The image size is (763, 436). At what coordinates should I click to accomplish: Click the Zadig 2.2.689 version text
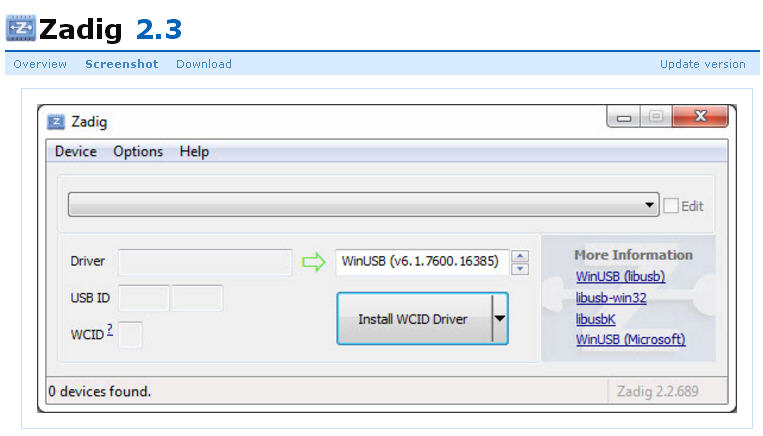[x=657, y=391]
